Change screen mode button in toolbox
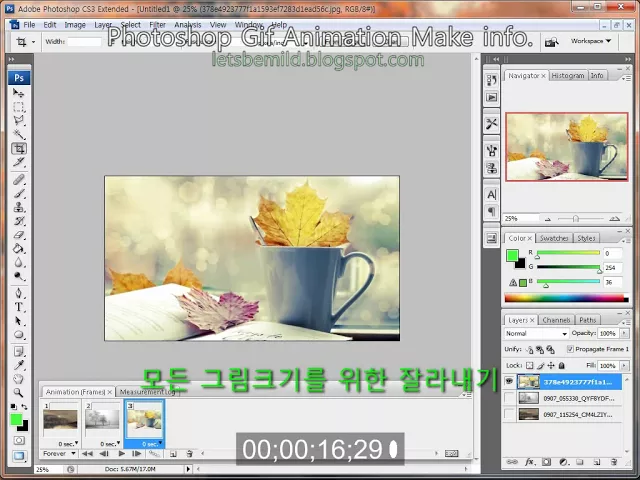The height and width of the screenshot is (480, 640). point(19,456)
